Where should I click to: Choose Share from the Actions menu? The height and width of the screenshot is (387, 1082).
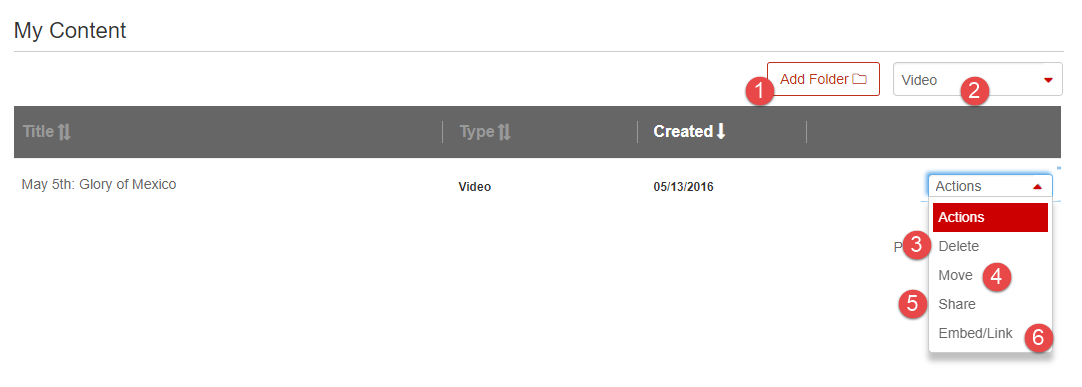tap(957, 304)
